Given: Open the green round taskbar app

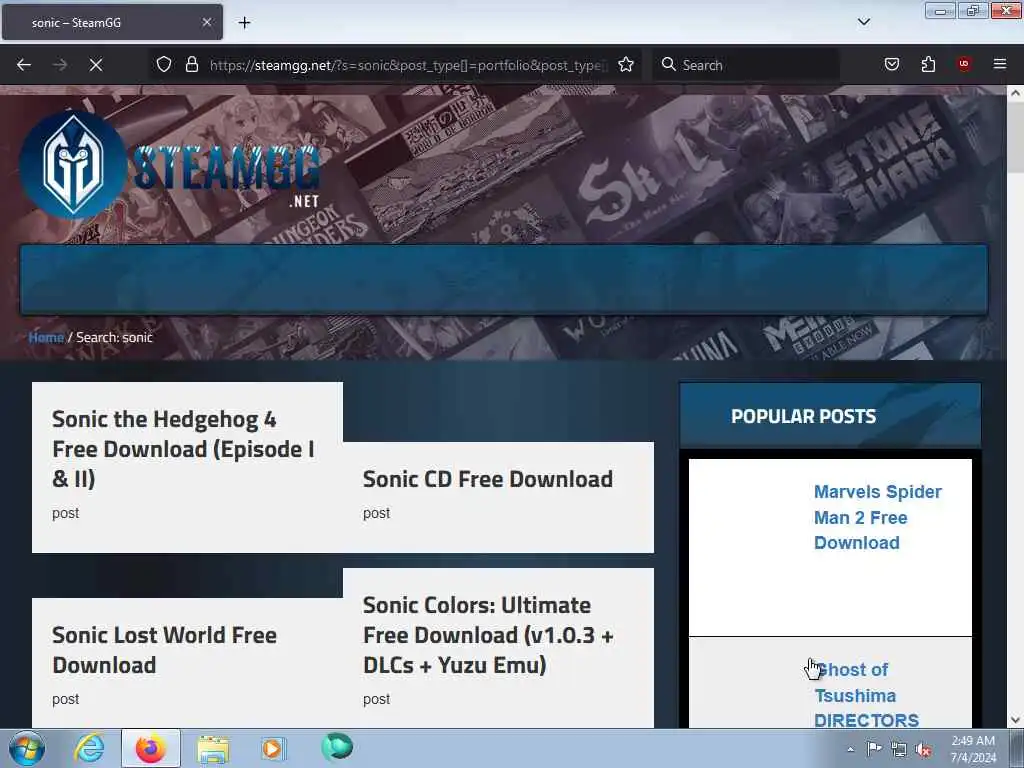Looking at the screenshot, I should click(337, 747).
